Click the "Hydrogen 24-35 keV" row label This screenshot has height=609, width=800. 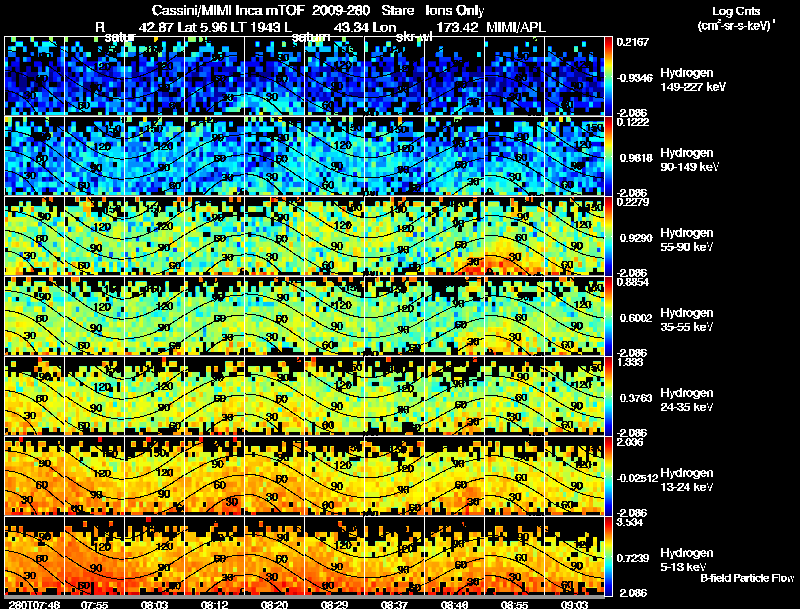687,400
